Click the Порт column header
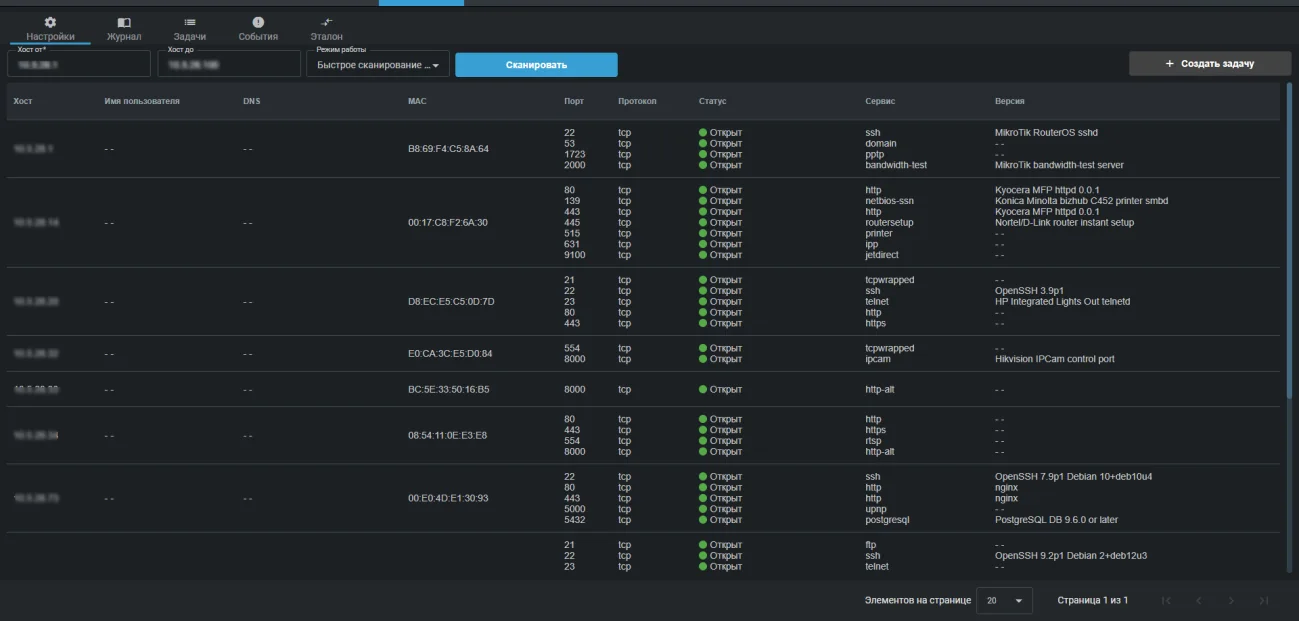Screen dimensions: 1299x621 (x=574, y=101)
